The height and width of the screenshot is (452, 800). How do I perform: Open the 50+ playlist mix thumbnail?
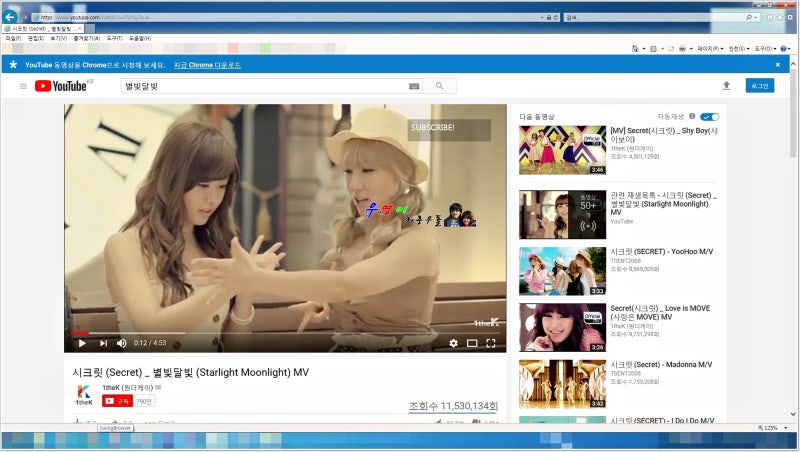tap(563, 214)
